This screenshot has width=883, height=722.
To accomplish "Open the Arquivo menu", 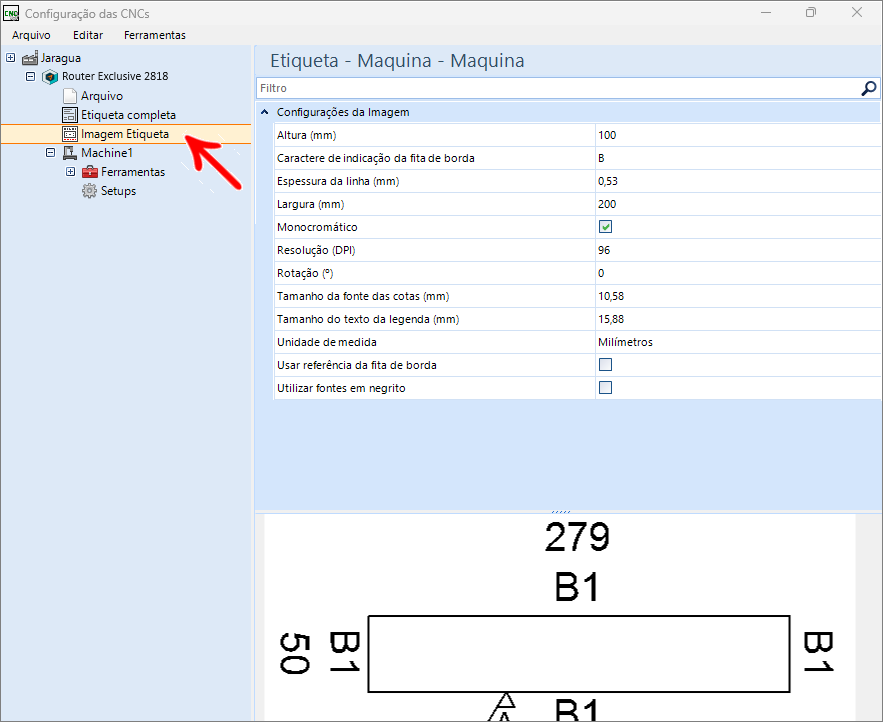I will pyautogui.click(x=31, y=35).
